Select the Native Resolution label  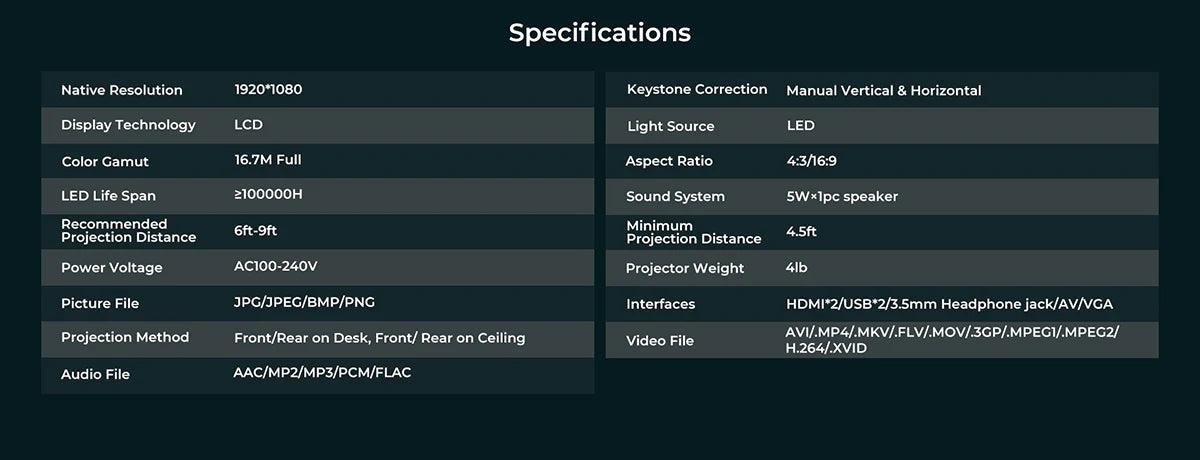click(x=122, y=90)
